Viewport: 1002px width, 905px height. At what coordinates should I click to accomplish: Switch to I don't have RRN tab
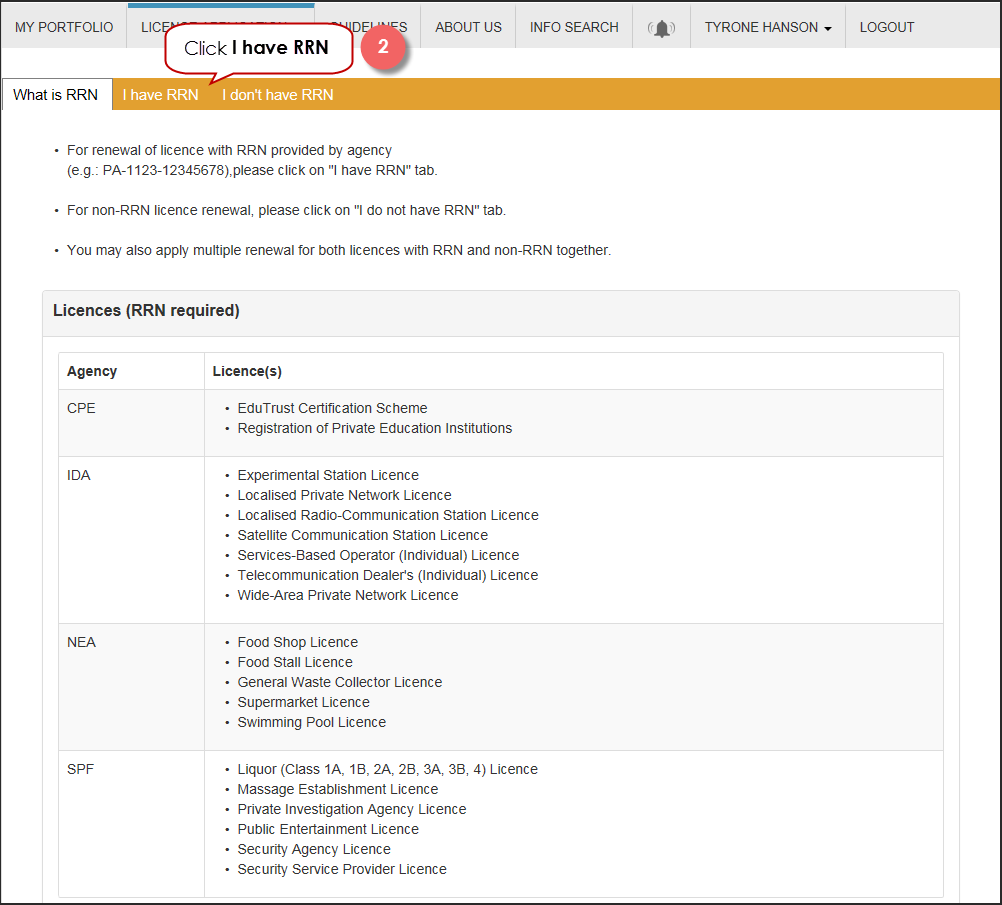click(277, 95)
